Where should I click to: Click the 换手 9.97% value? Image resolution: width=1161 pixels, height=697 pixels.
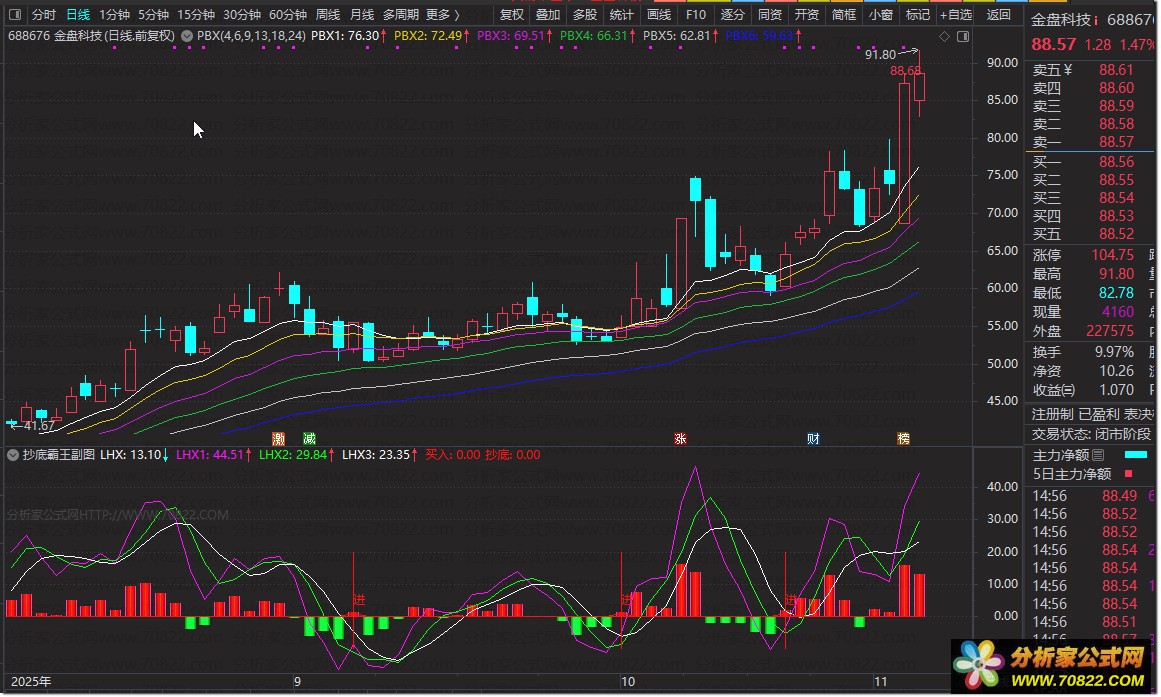(x=1114, y=352)
